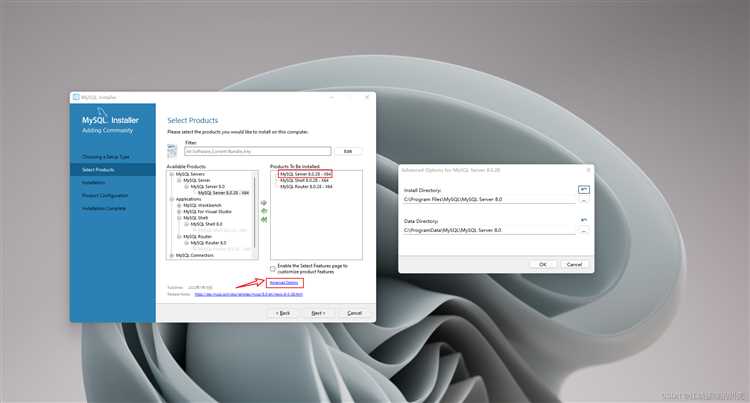Viewport: 750px width, 403px height.
Task: Add selected product with the right green arrow
Action: pos(264,203)
